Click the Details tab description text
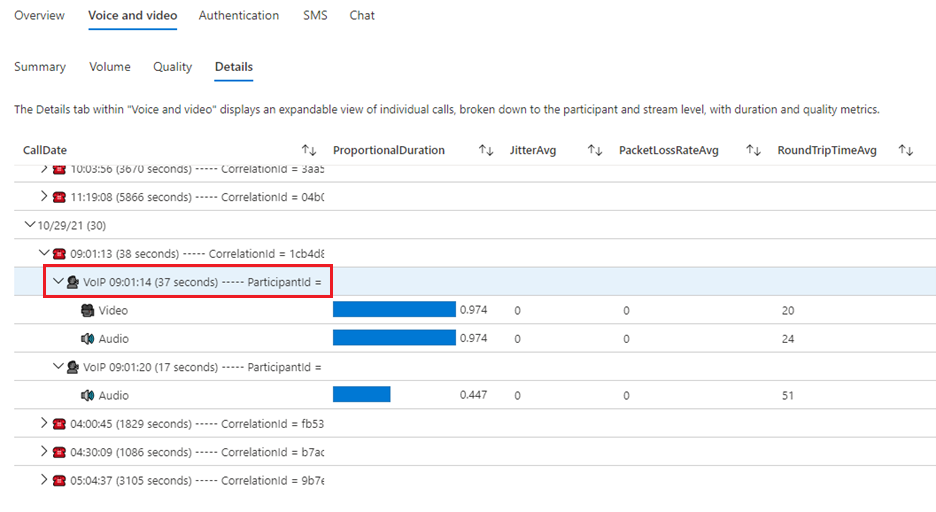The height and width of the screenshot is (512, 936). click(x=447, y=109)
